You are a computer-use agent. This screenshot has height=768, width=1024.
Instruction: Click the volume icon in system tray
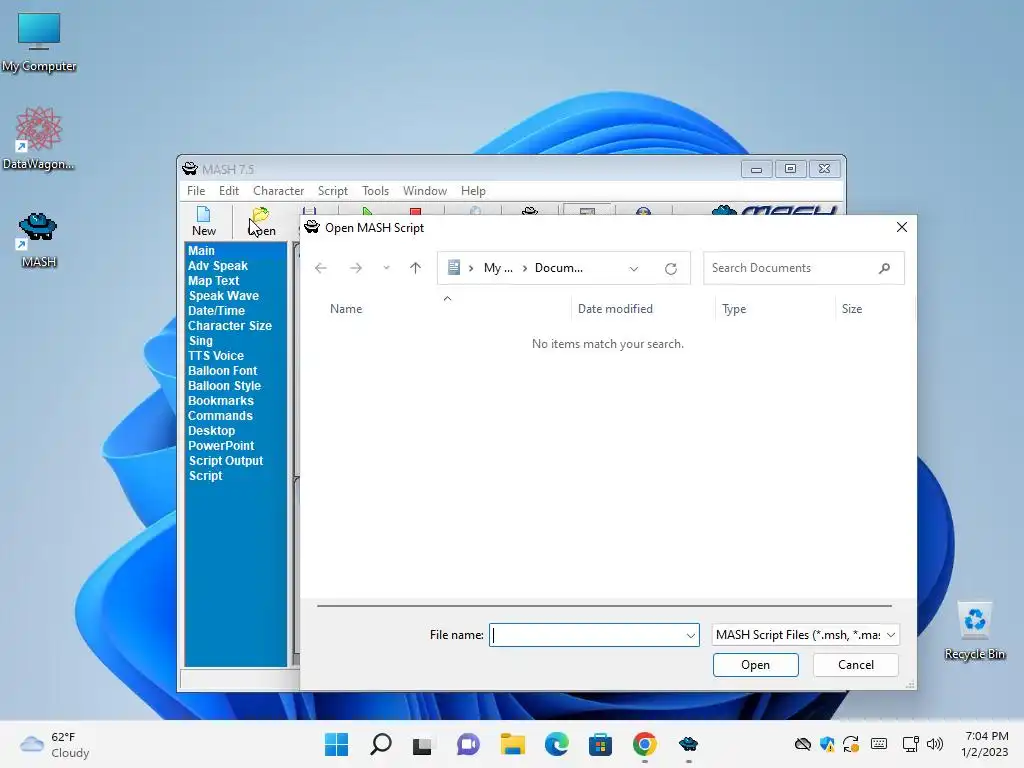[x=935, y=744]
